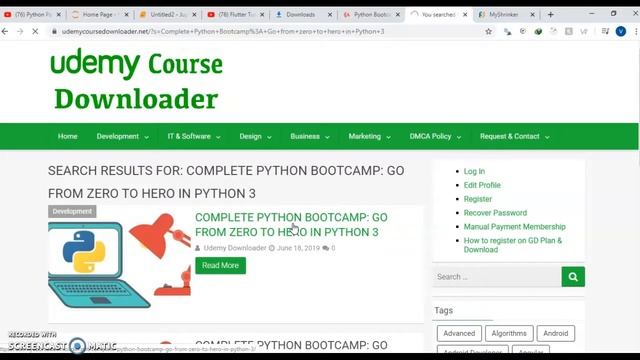Select the Advanced tag
The width and height of the screenshot is (640, 360).
459,333
